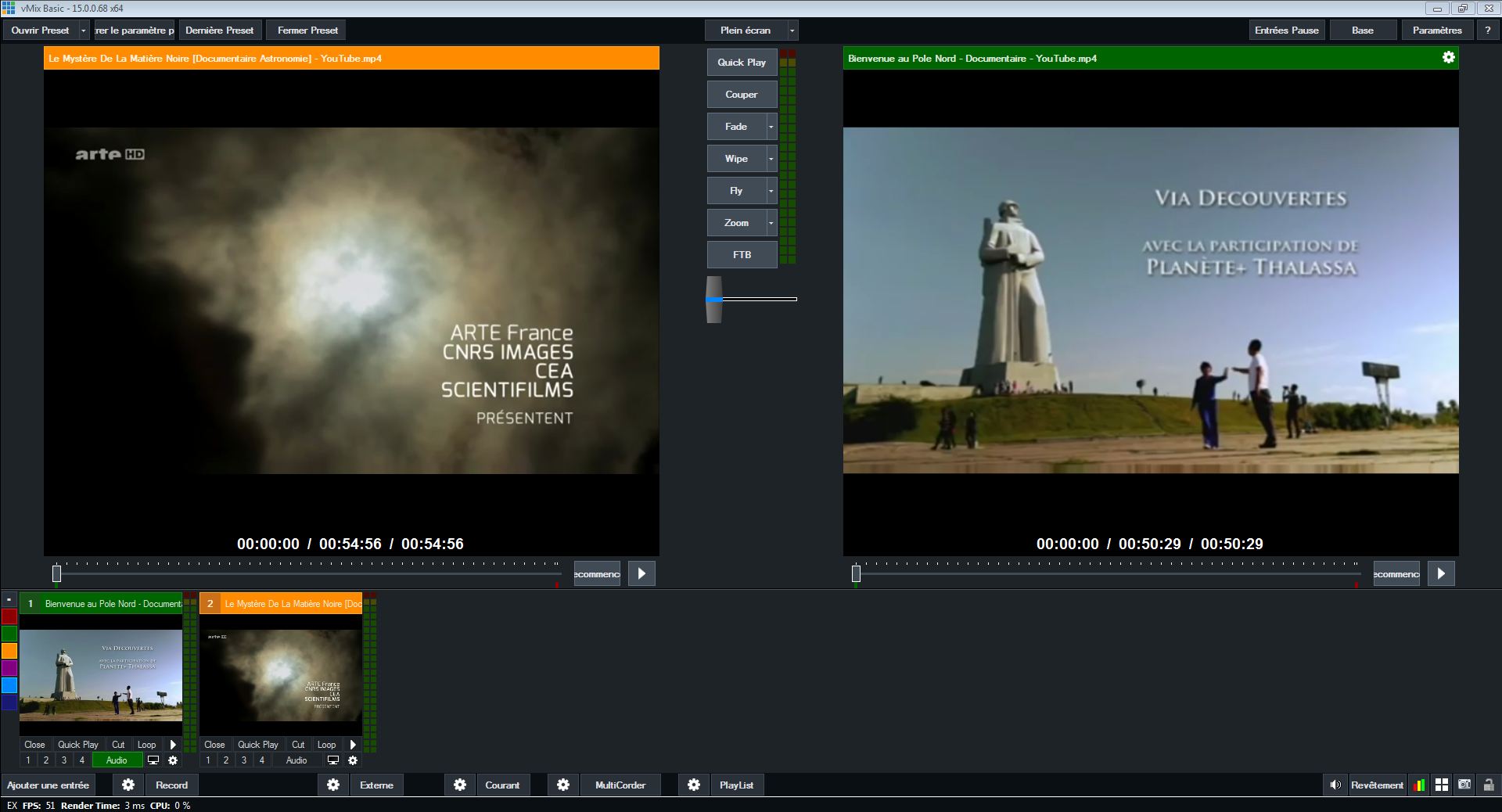Click the FTB button

[x=742, y=255]
